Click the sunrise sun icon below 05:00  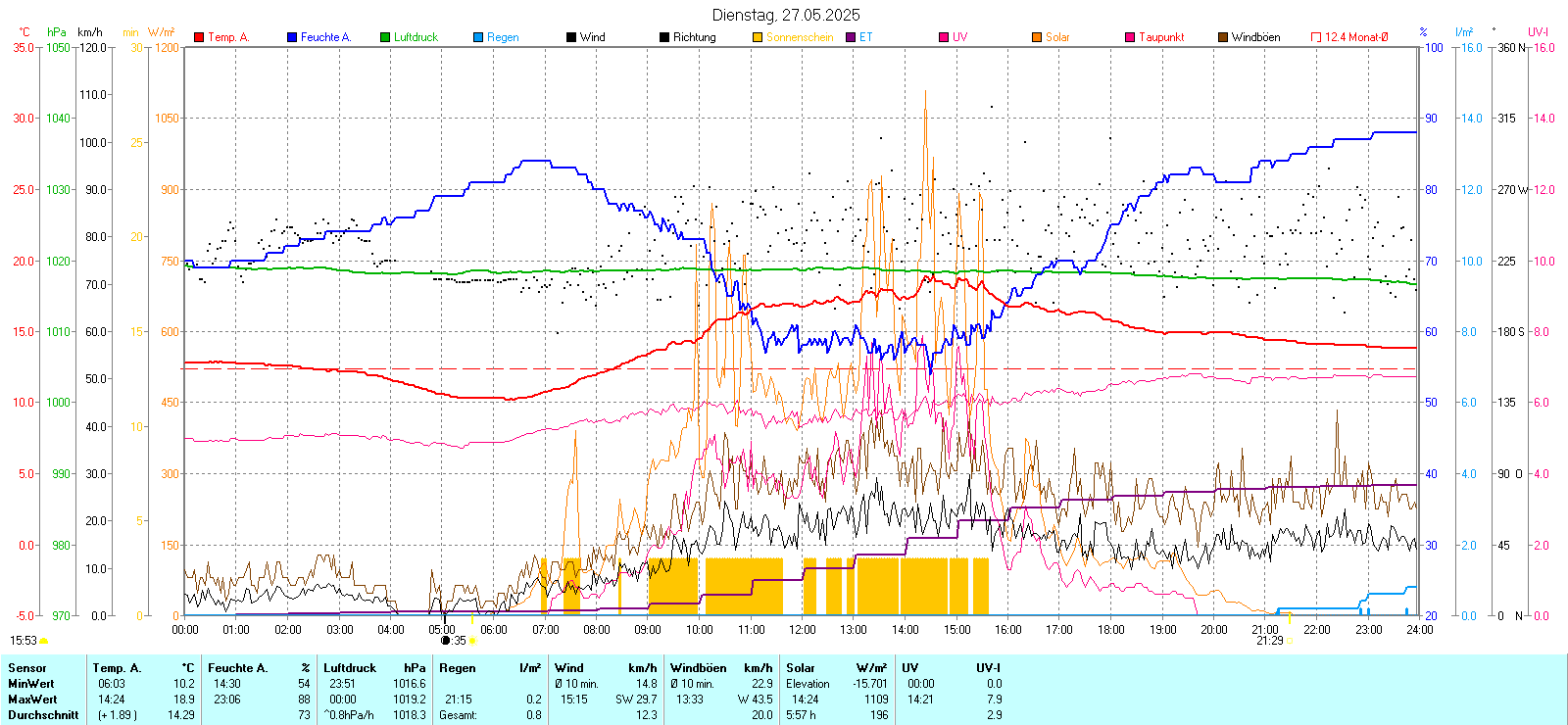click(x=472, y=641)
